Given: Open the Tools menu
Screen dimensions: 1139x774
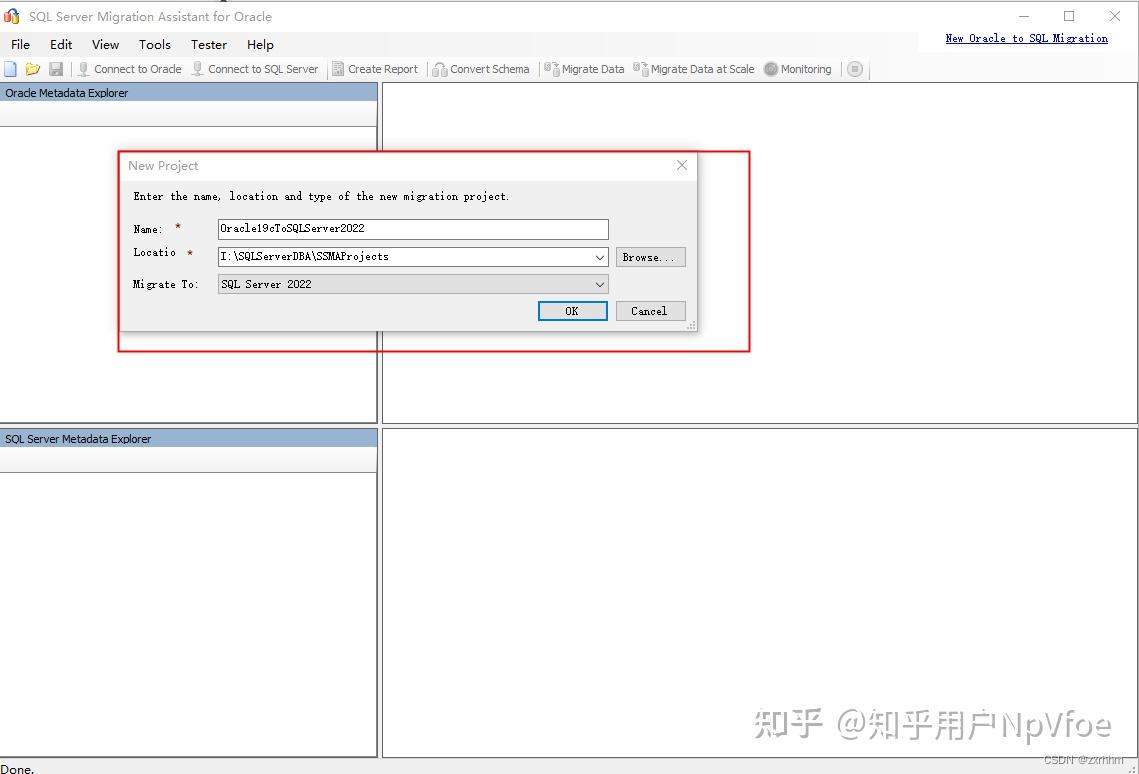Looking at the screenshot, I should (154, 44).
